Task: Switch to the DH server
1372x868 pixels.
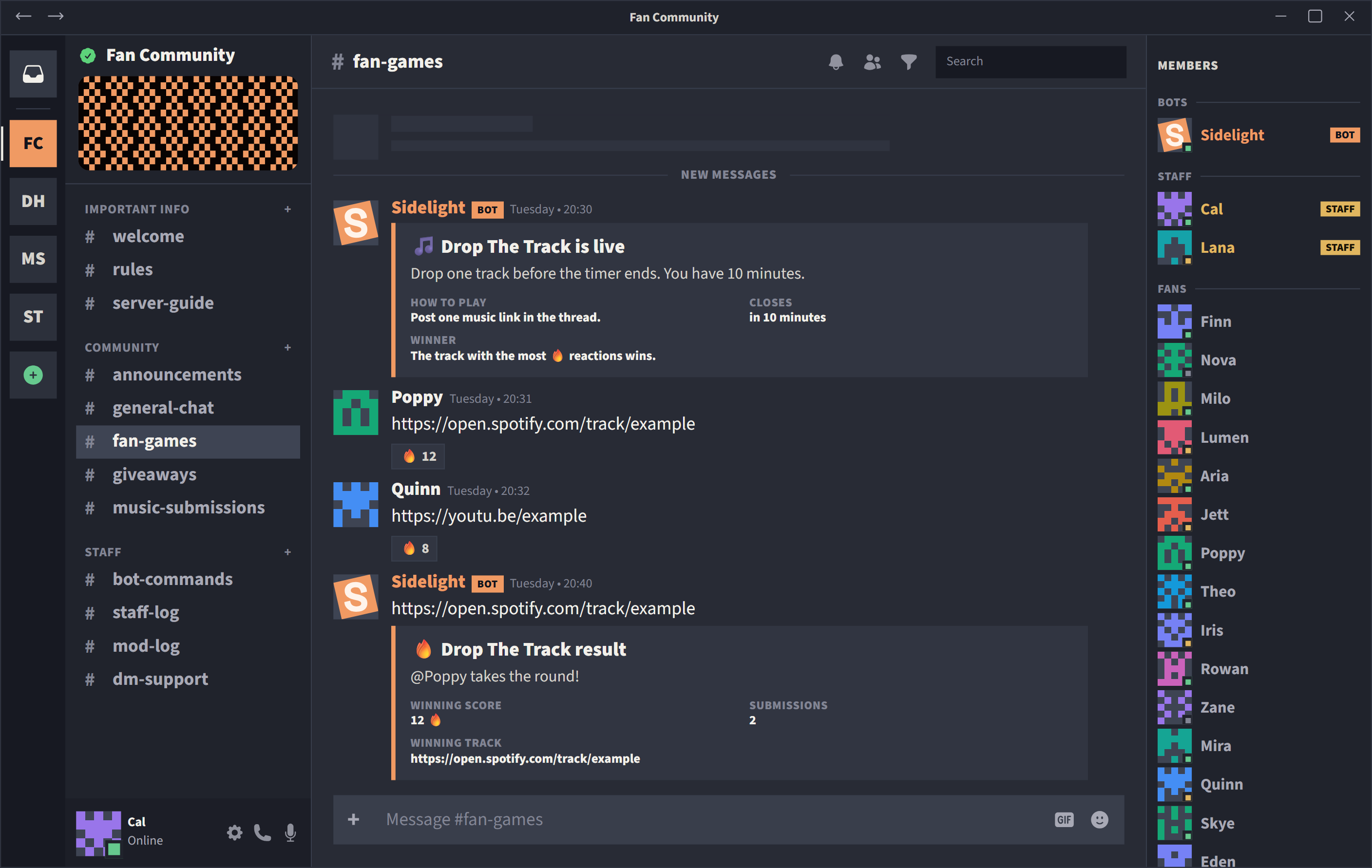Action: point(33,201)
